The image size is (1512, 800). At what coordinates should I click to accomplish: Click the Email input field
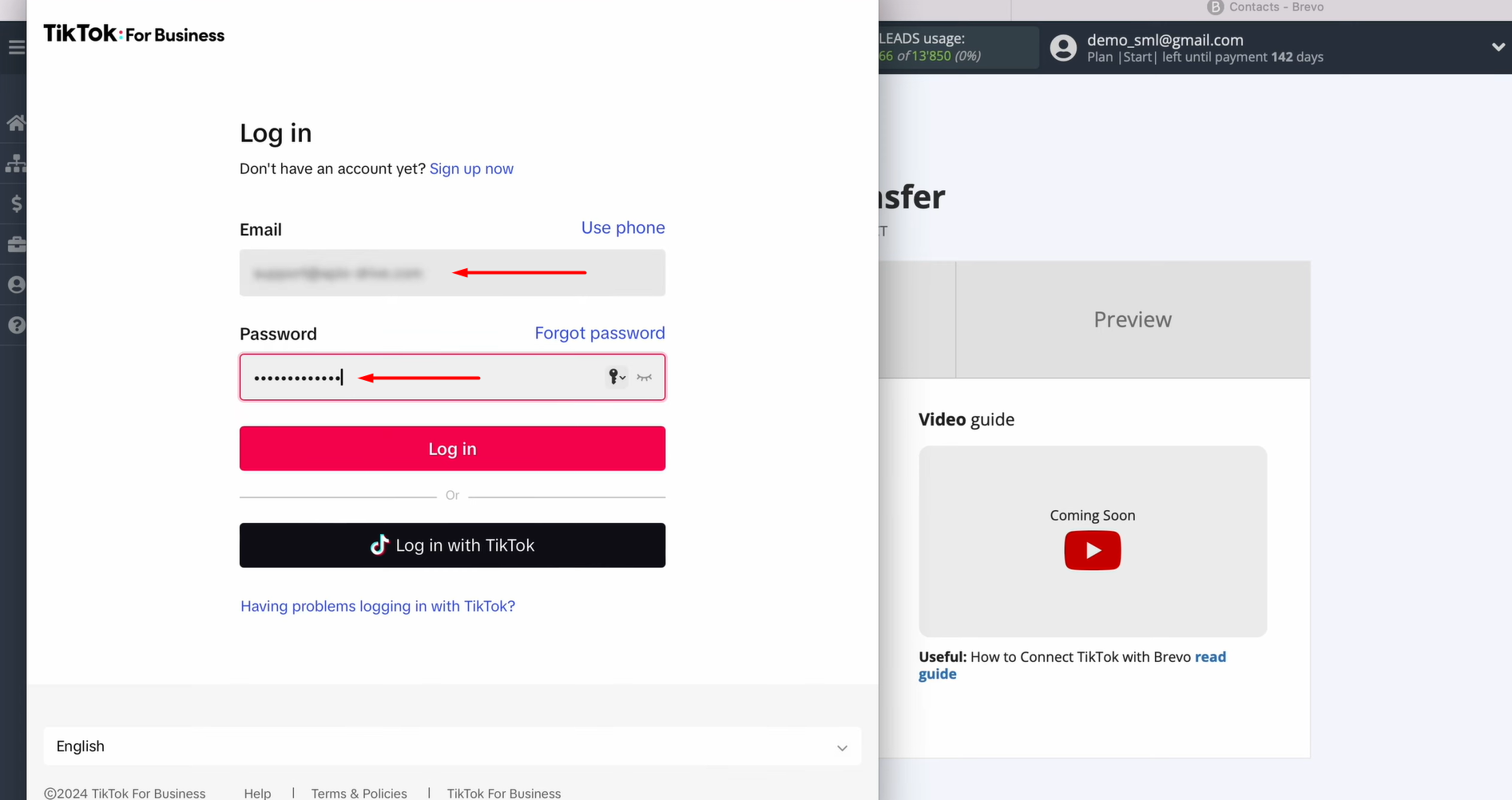point(452,273)
